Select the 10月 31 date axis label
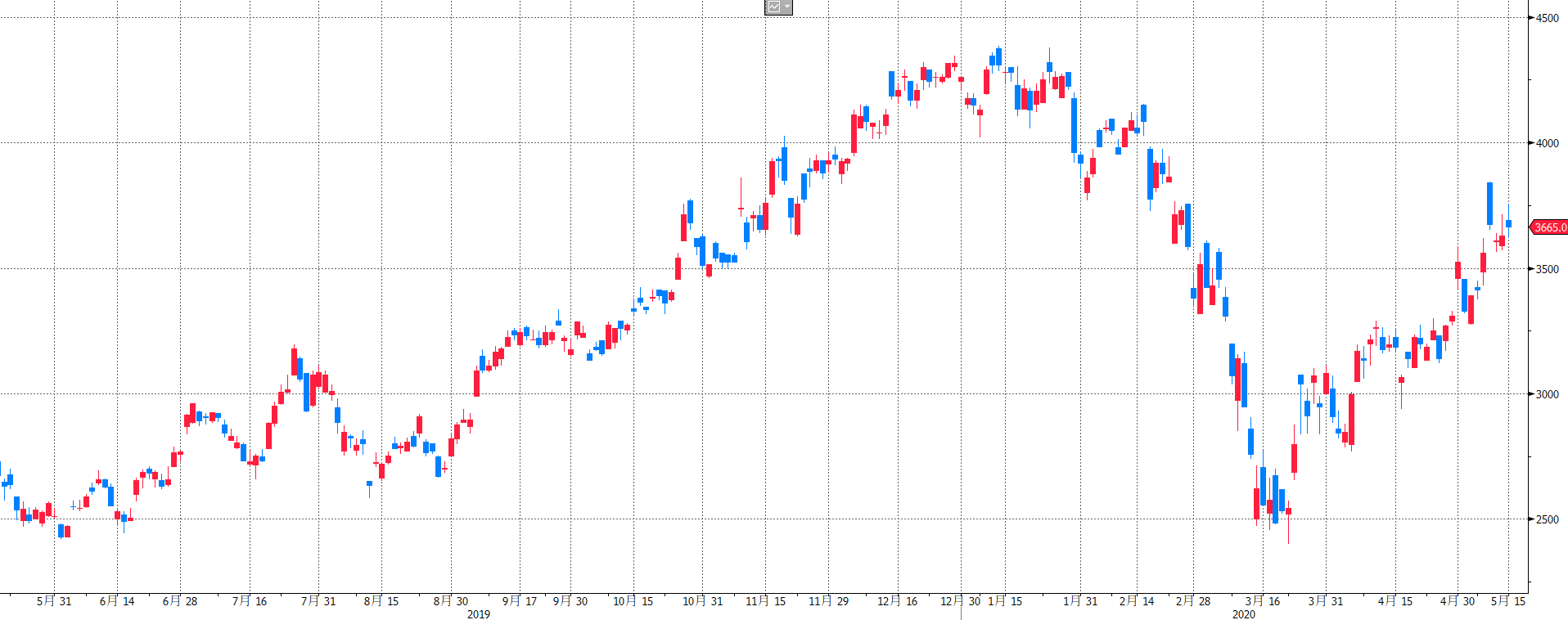Viewport: 1568px width, 620px height. pos(703,601)
